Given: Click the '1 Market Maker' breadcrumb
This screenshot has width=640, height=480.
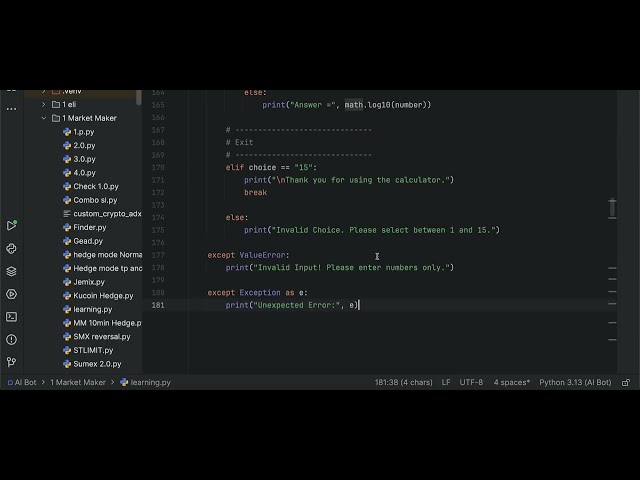Looking at the screenshot, I should click(78, 382).
